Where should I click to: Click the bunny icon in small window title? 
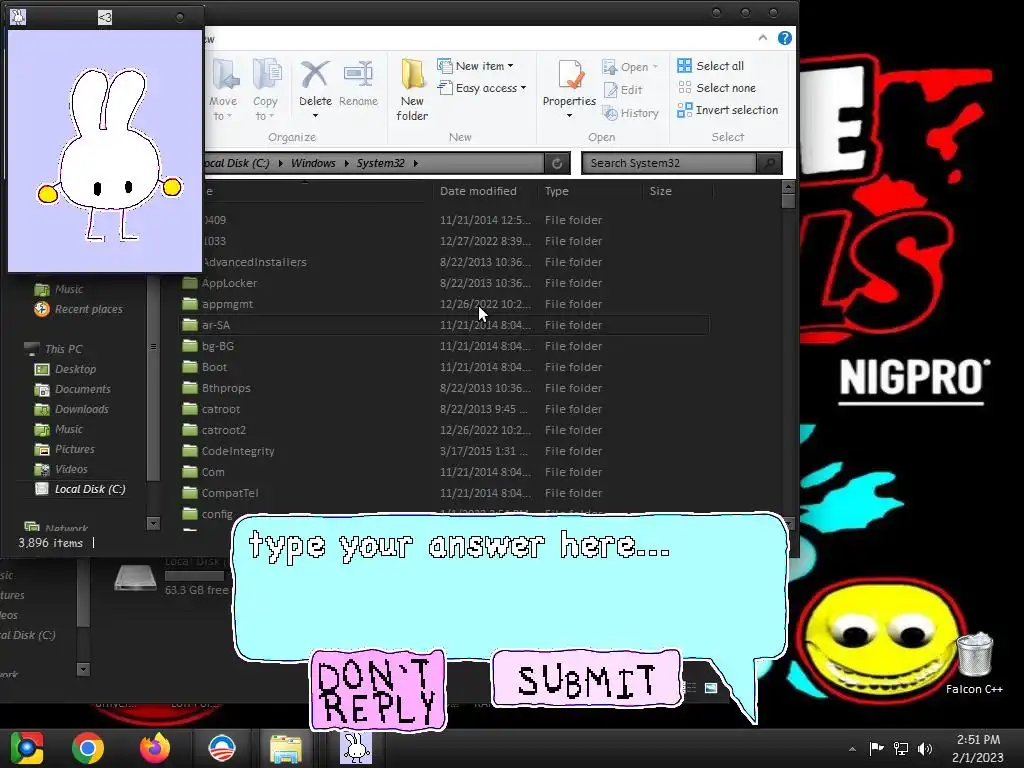(18, 16)
